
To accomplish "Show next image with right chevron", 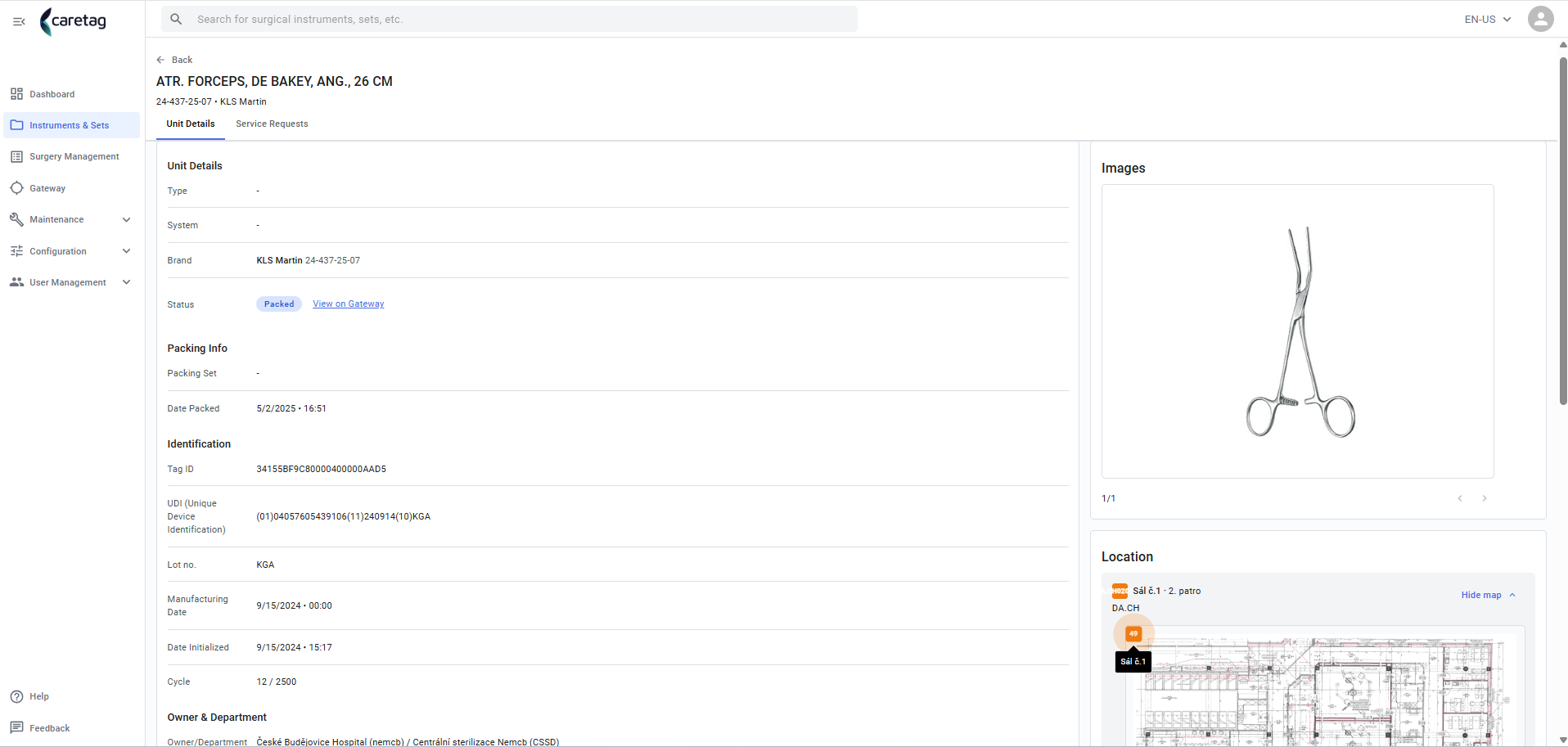I will pyautogui.click(x=1484, y=498).
